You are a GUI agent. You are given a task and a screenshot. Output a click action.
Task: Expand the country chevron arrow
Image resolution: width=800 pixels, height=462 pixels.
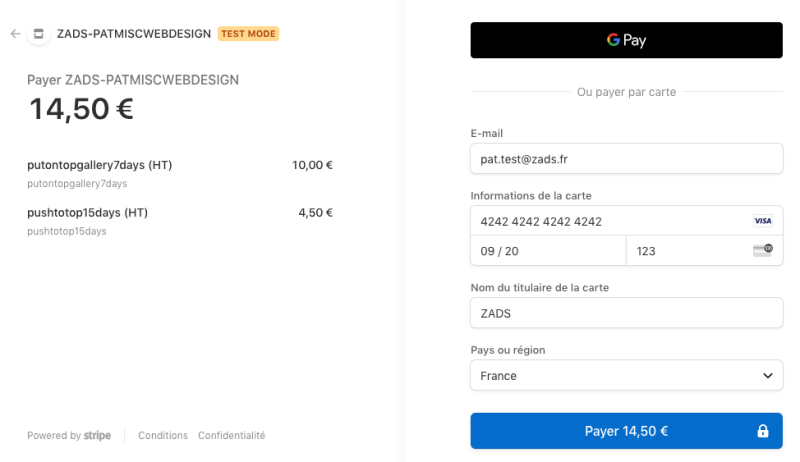767,376
